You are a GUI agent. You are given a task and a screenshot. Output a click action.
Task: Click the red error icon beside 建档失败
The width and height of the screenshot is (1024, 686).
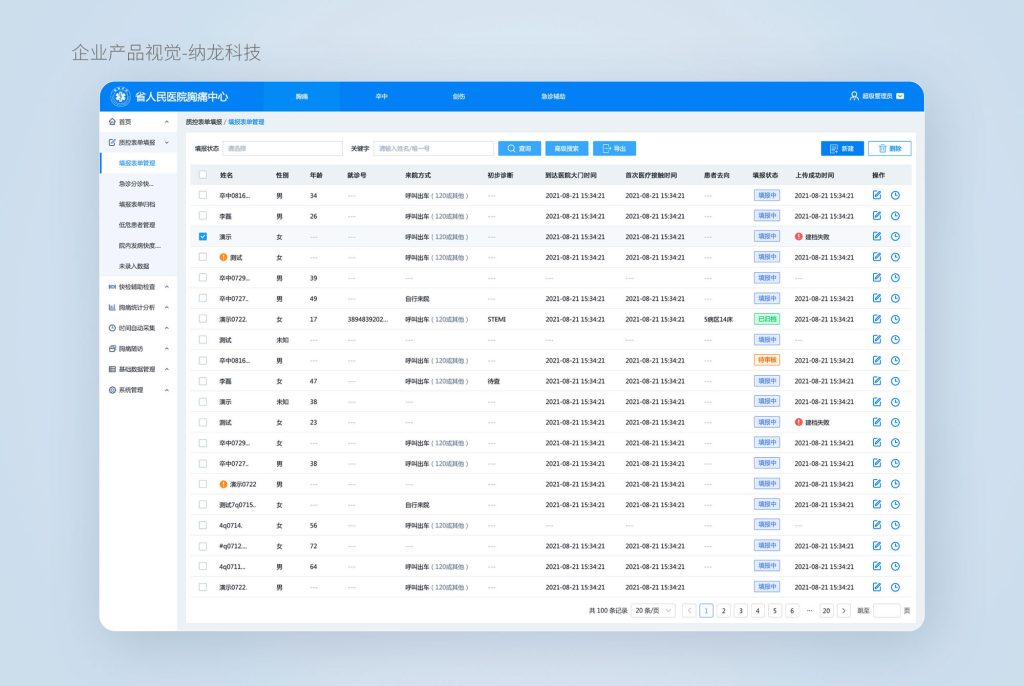799,237
